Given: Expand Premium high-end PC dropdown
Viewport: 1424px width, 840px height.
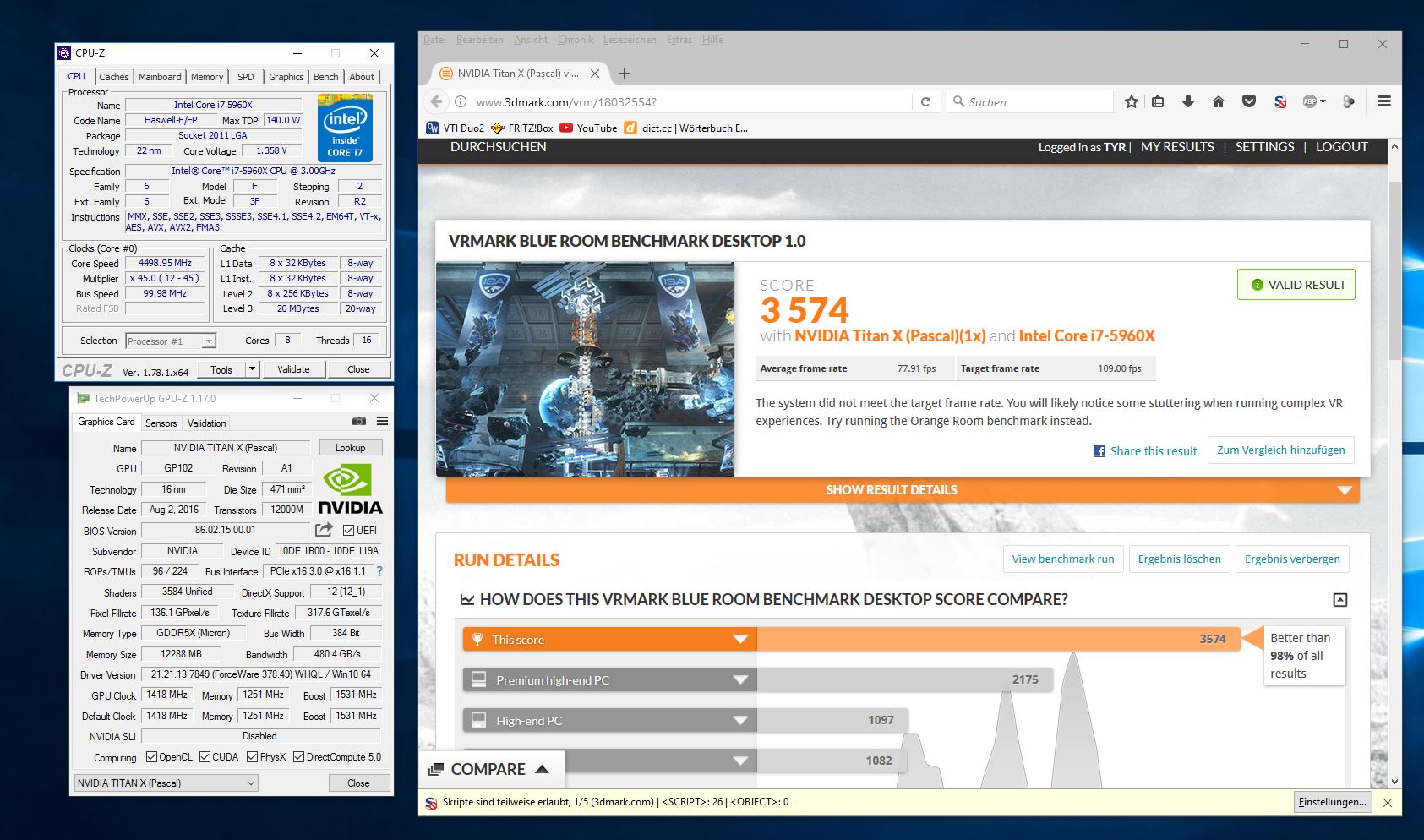Looking at the screenshot, I should pyautogui.click(x=740, y=680).
